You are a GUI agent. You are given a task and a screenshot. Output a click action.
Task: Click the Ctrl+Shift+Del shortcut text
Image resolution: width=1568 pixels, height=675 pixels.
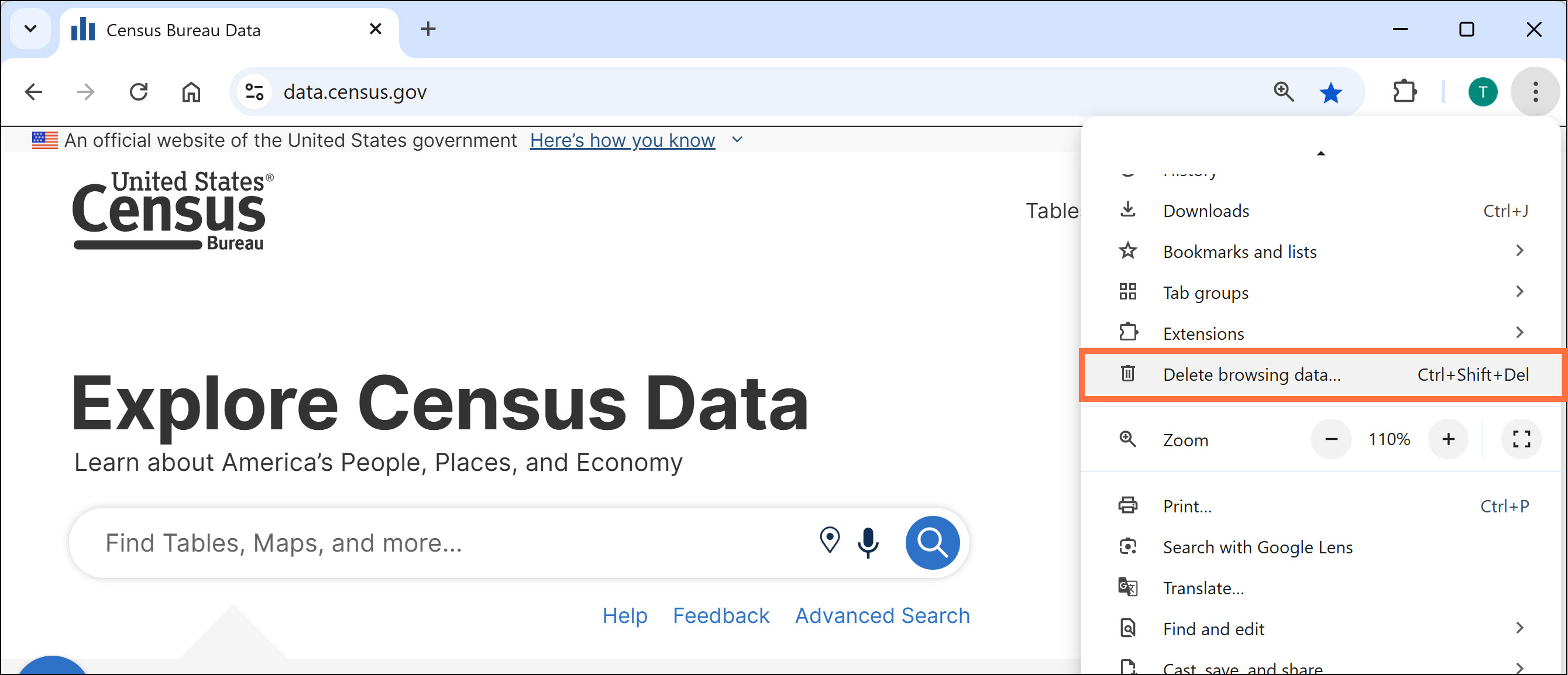[1473, 374]
